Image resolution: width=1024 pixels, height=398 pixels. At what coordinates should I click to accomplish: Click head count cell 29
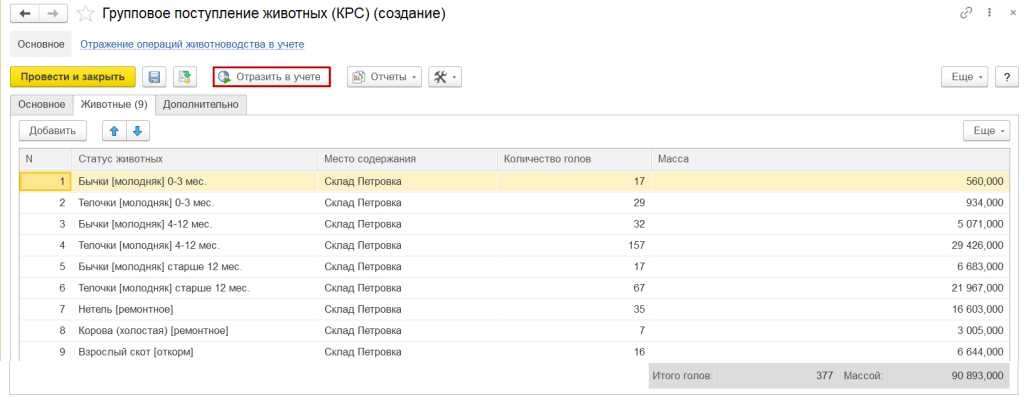(574, 203)
